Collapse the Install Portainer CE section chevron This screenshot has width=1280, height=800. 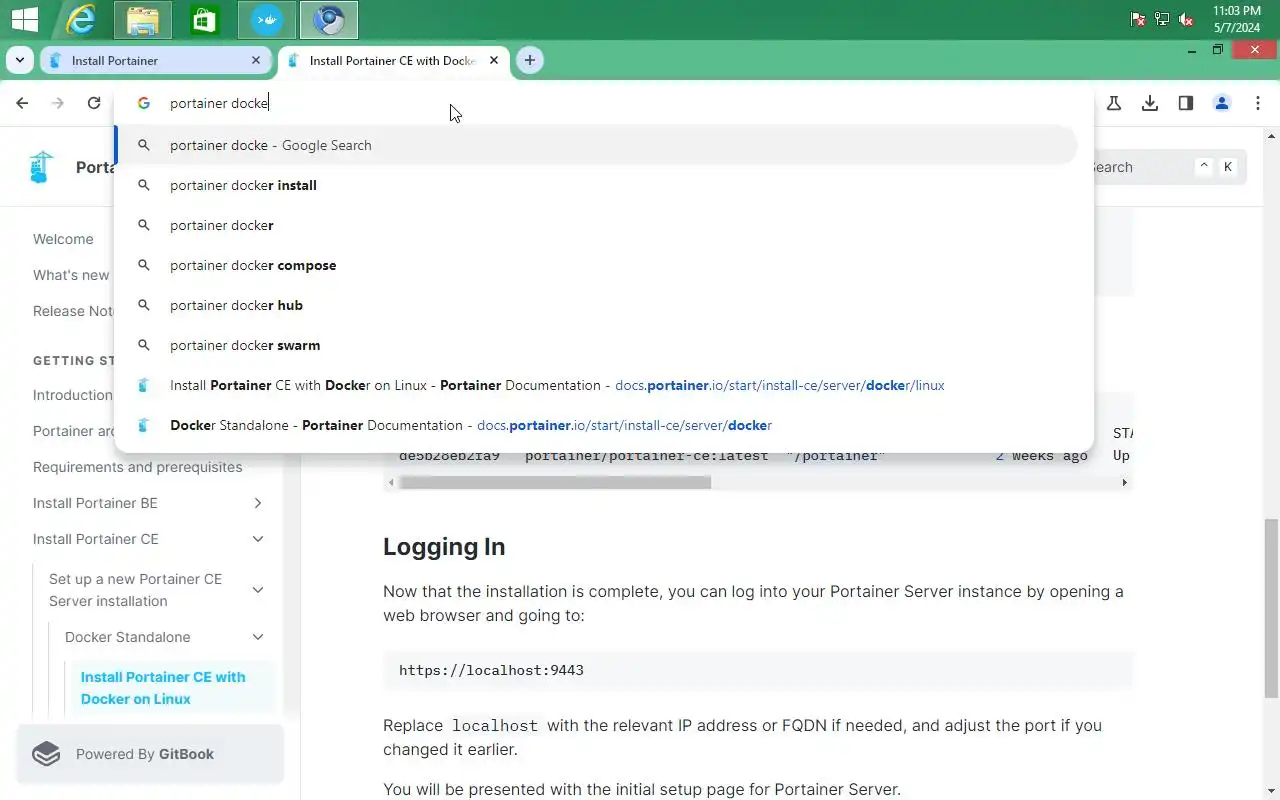(258, 539)
